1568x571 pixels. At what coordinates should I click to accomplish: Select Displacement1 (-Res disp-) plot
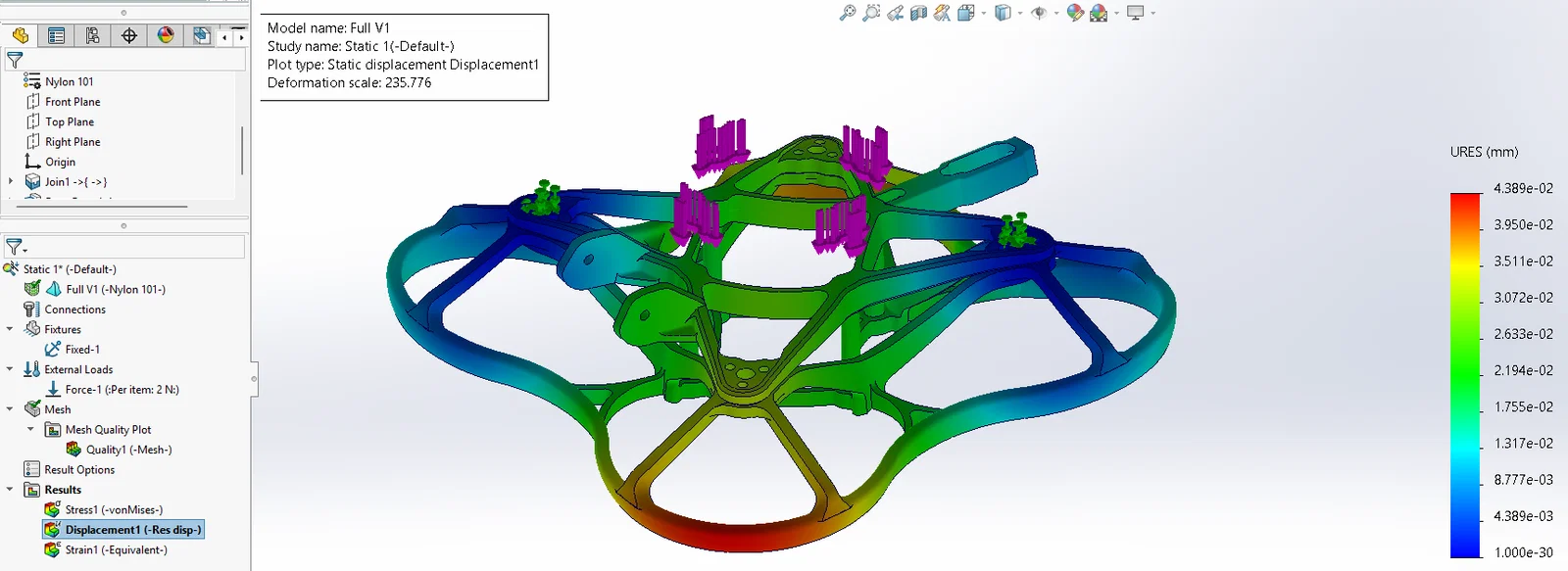(x=123, y=530)
